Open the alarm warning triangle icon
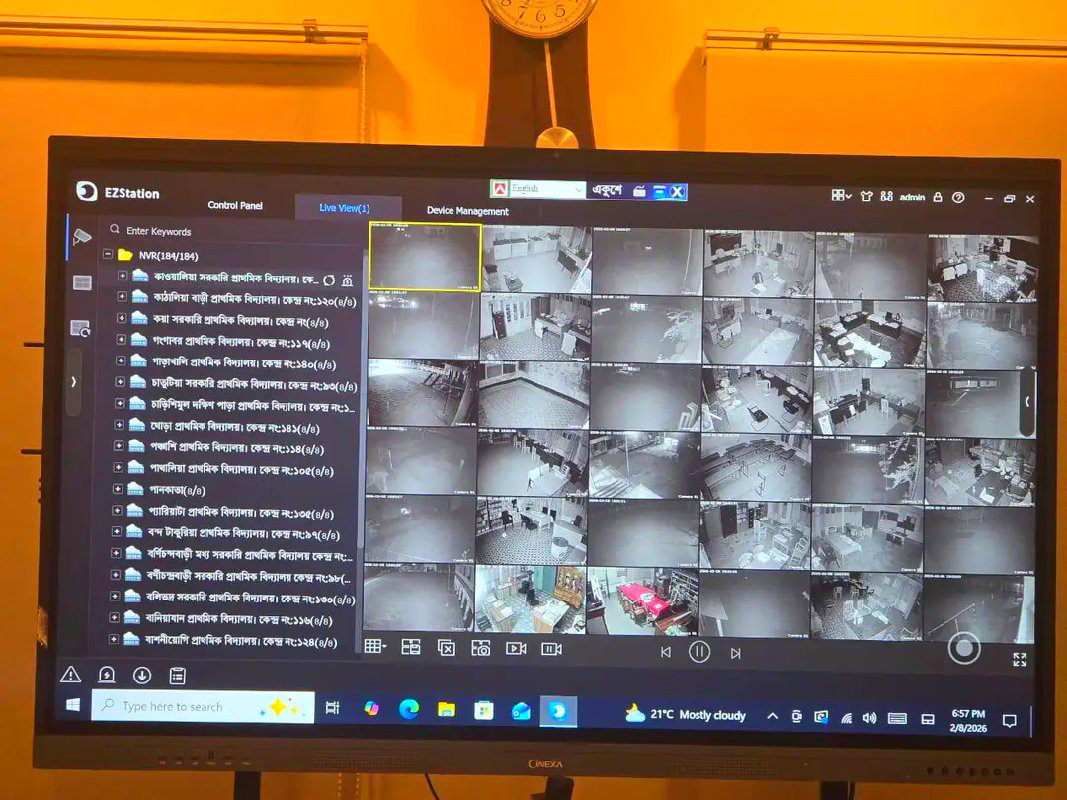 [x=70, y=674]
